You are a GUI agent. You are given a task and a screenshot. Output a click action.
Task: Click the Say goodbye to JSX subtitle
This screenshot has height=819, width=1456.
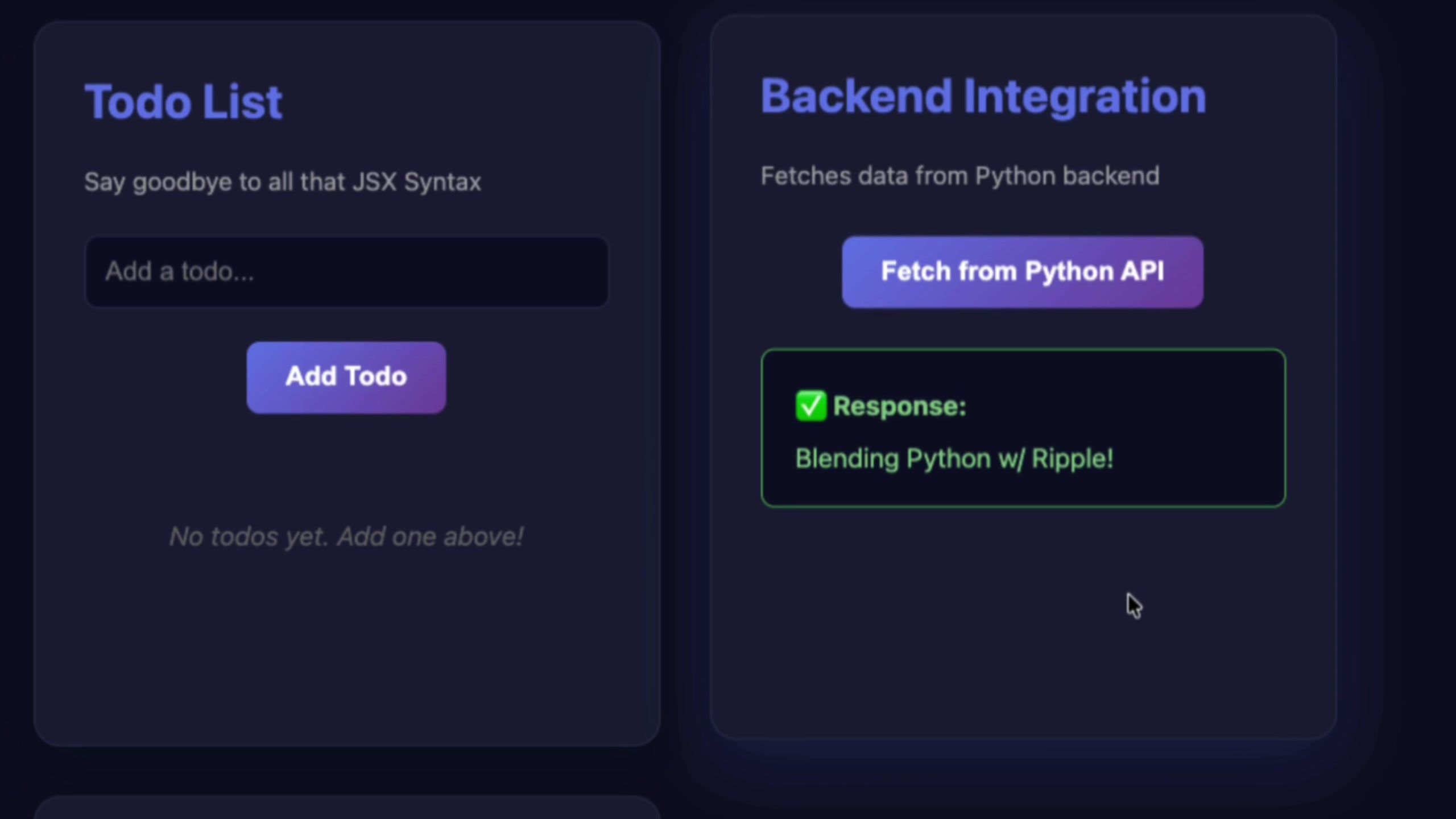[283, 182]
